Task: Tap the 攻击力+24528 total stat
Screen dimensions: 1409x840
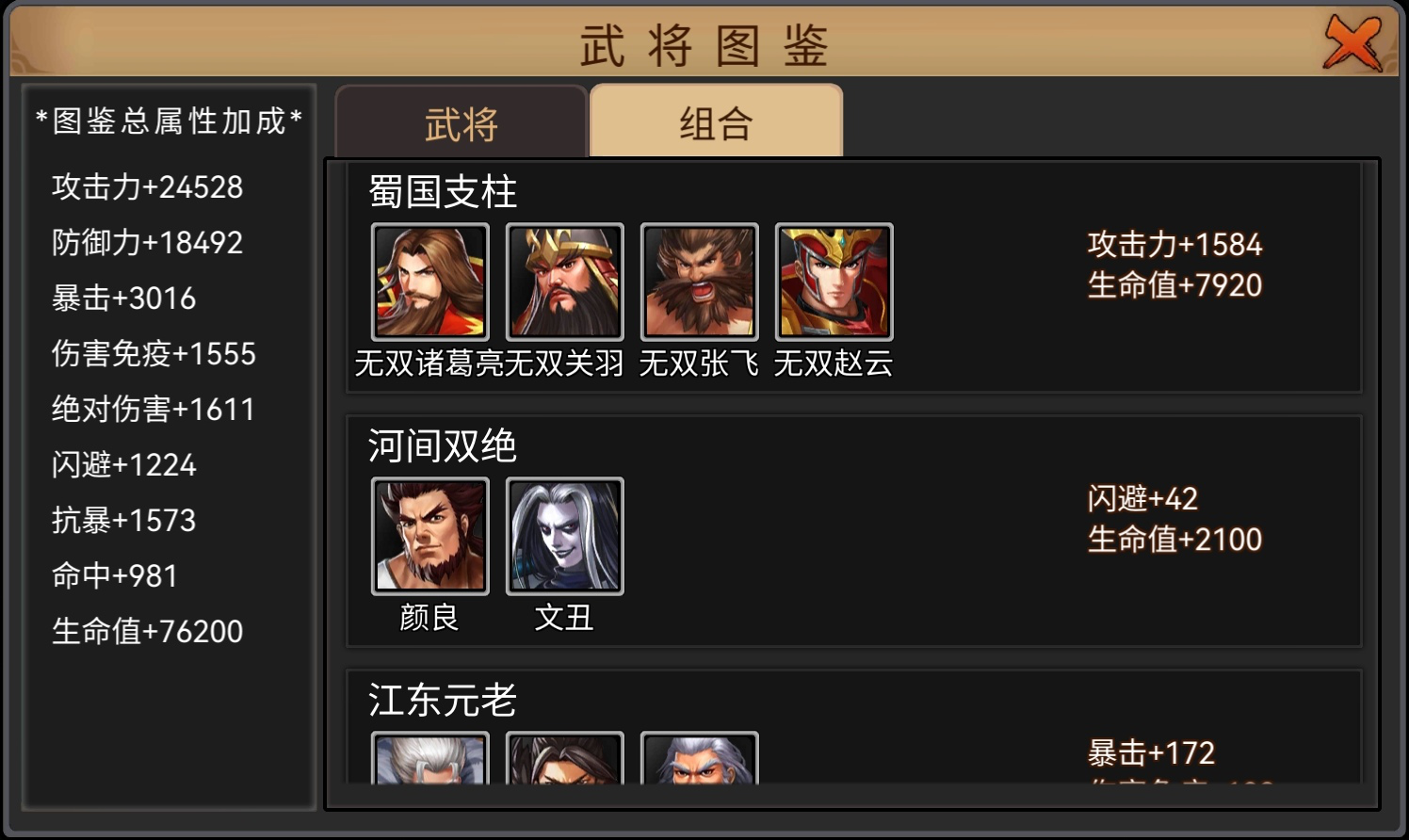Action: [148, 186]
